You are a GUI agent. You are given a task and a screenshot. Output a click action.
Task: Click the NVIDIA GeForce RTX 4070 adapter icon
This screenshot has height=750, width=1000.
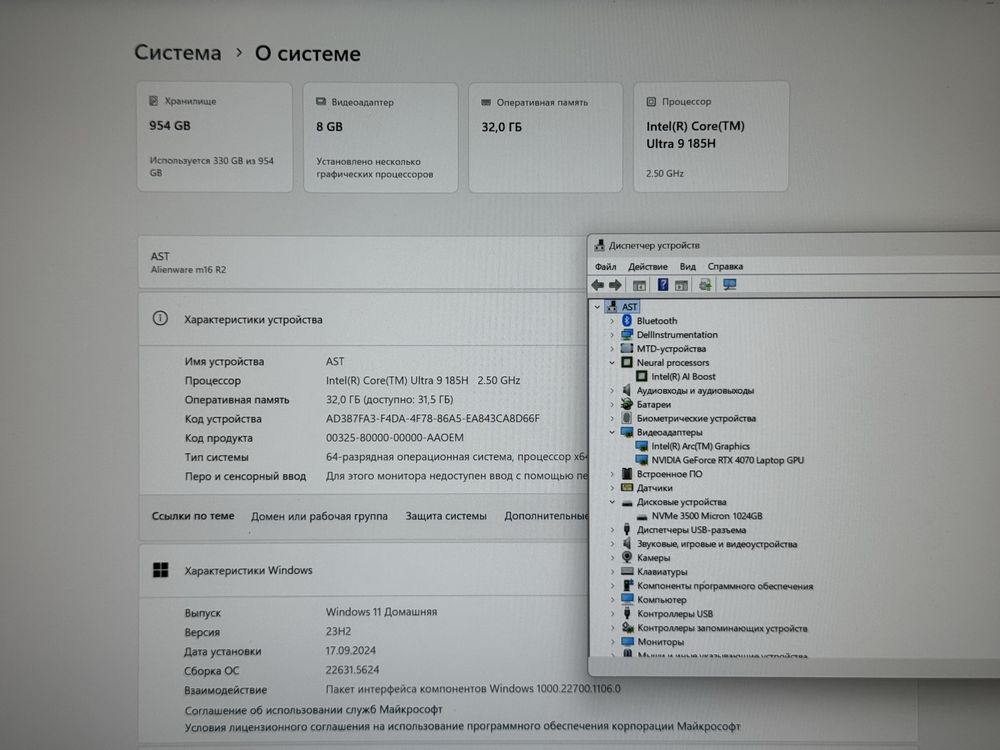642,460
